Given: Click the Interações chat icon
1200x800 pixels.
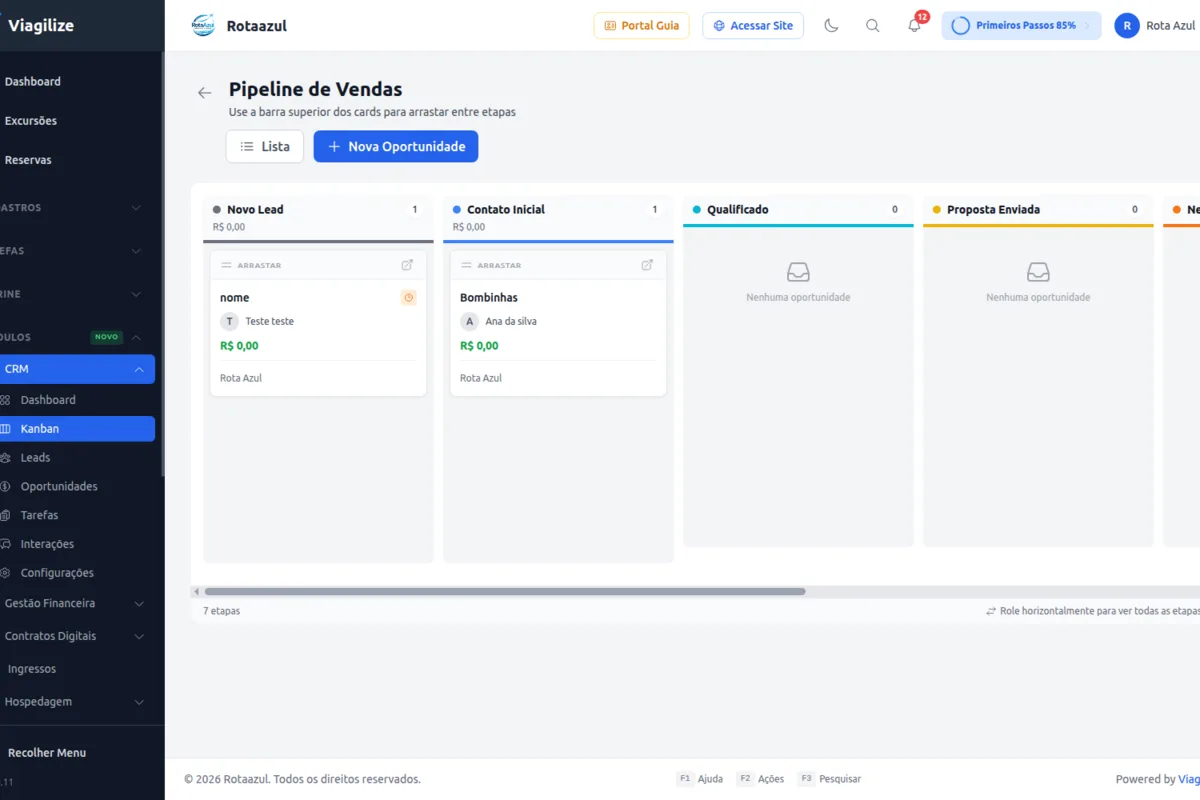Looking at the screenshot, I should [6, 545].
